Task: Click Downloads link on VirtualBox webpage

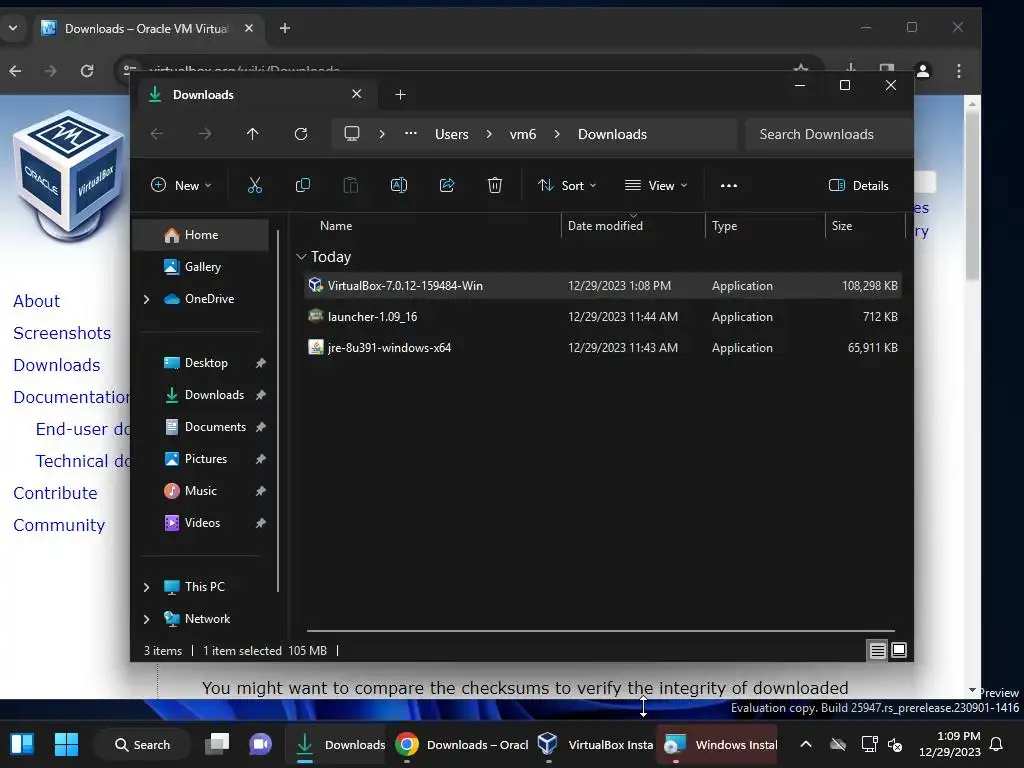Action: tap(57, 365)
